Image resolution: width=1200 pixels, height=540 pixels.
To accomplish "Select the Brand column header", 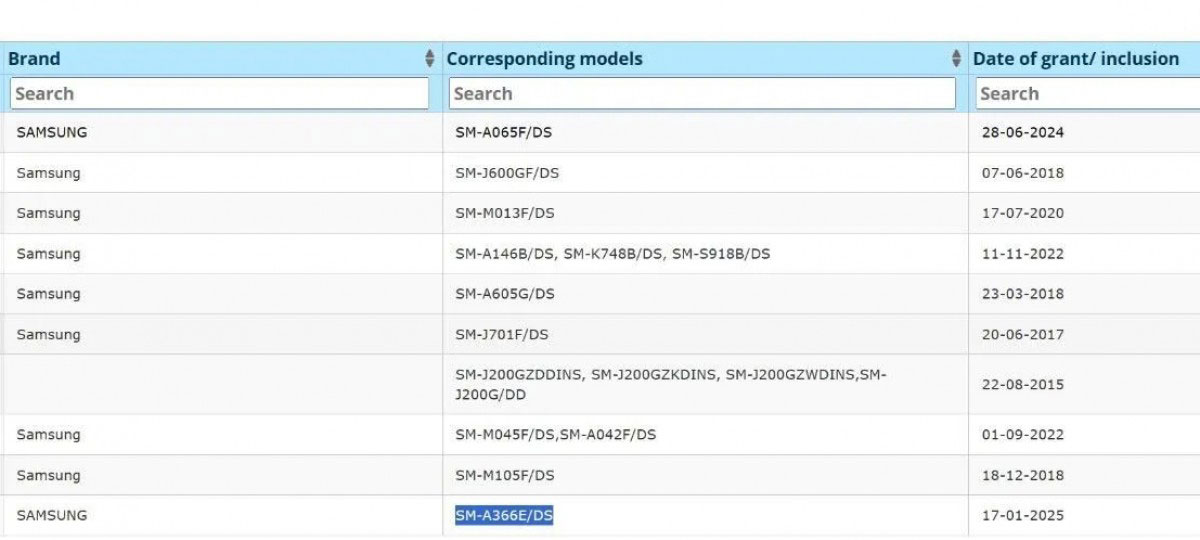I will 34,59.
